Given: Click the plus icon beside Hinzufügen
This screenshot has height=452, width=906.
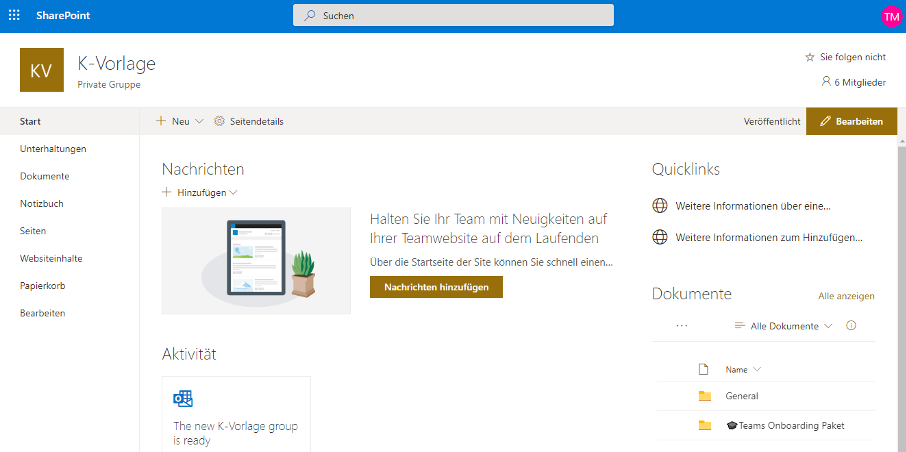Looking at the screenshot, I should point(166,192).
